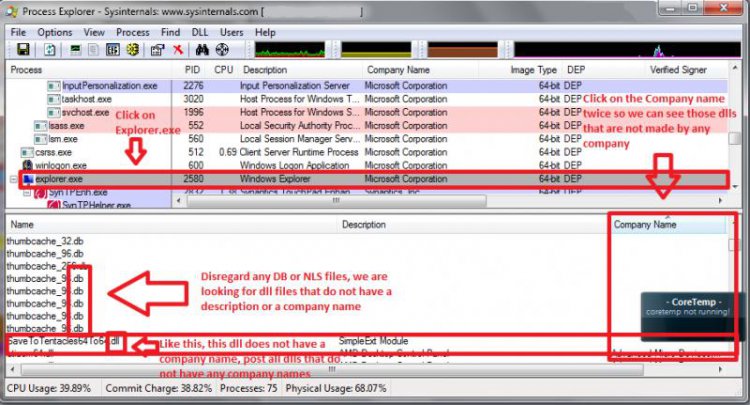Click the binoculars Find Handle or DLL icon
Viewport: 750px width, 405px height.
202,49
